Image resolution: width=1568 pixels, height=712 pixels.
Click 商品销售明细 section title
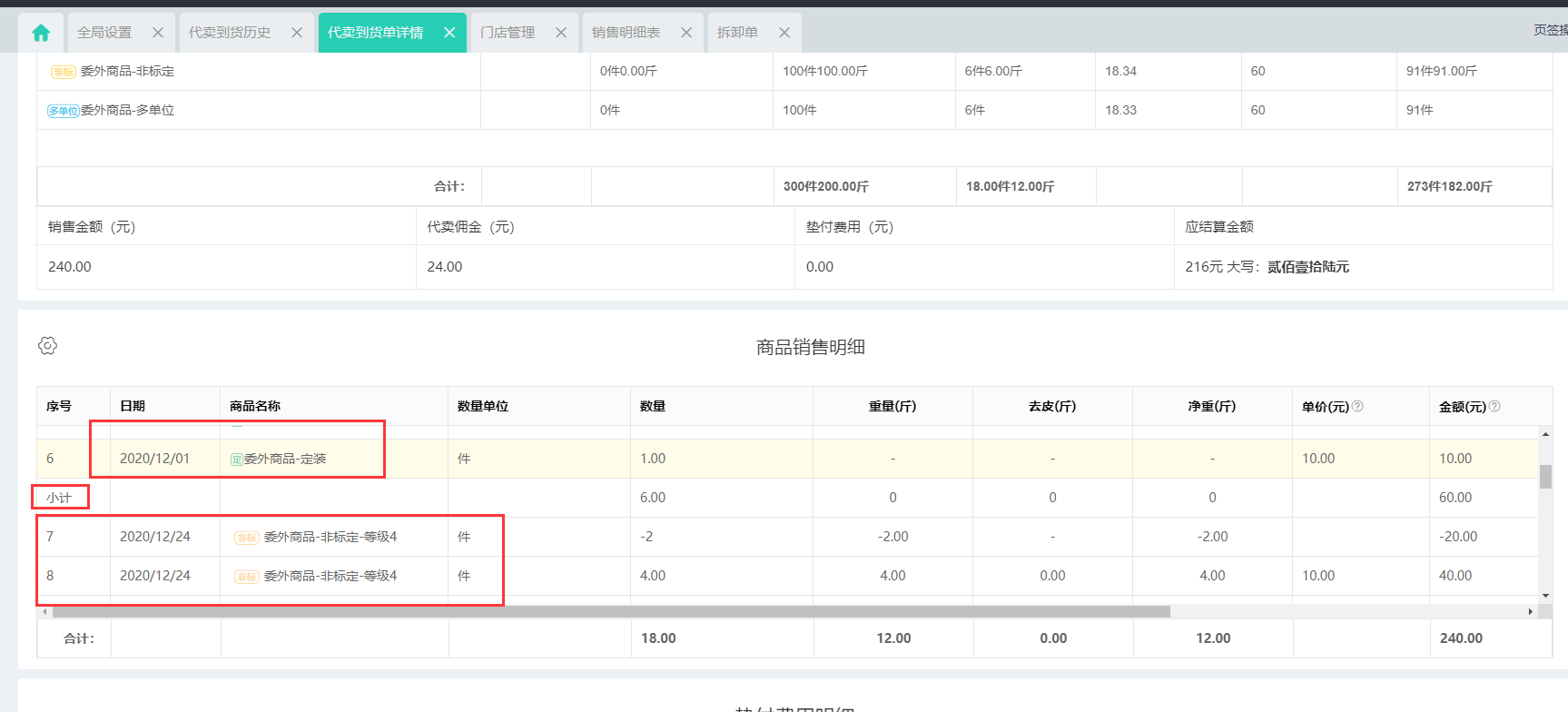coord(811,347)
